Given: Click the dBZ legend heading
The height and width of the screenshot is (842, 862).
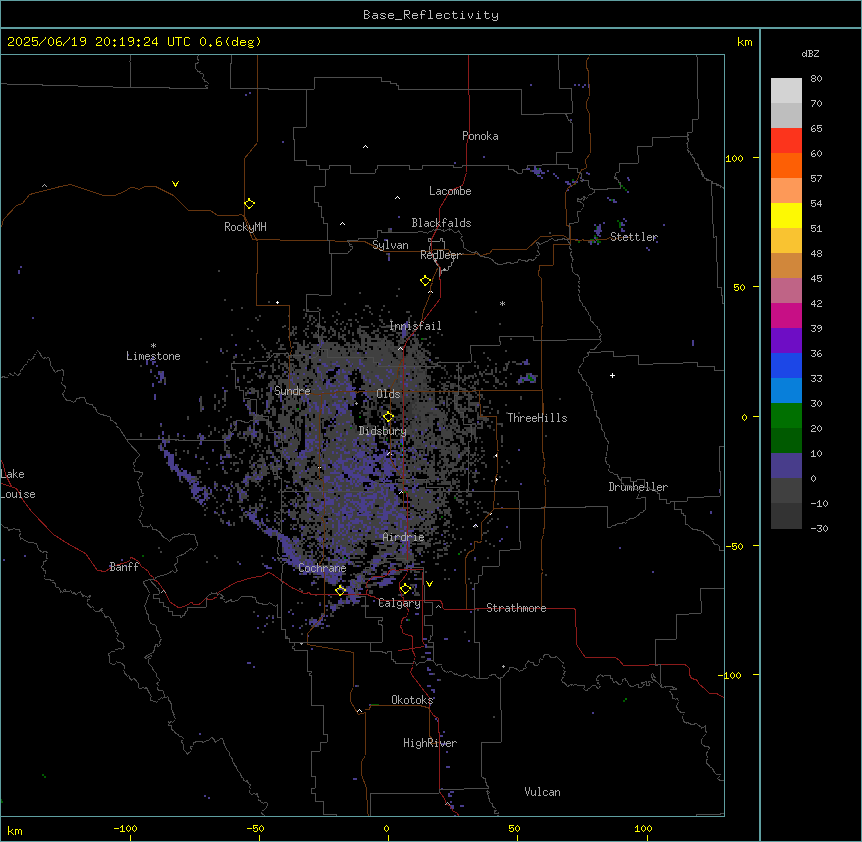Looking at the screenshot, I should [810, 53].
